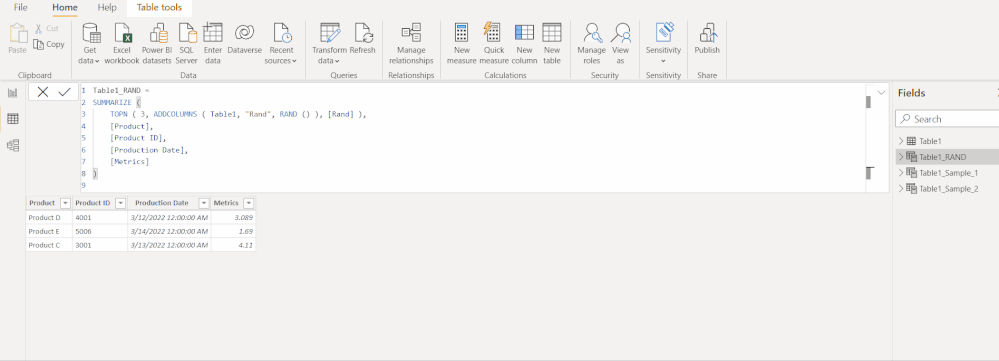Open the Product column filter dropdown
This screenshot has height=361, width=999.
(65, 203)
